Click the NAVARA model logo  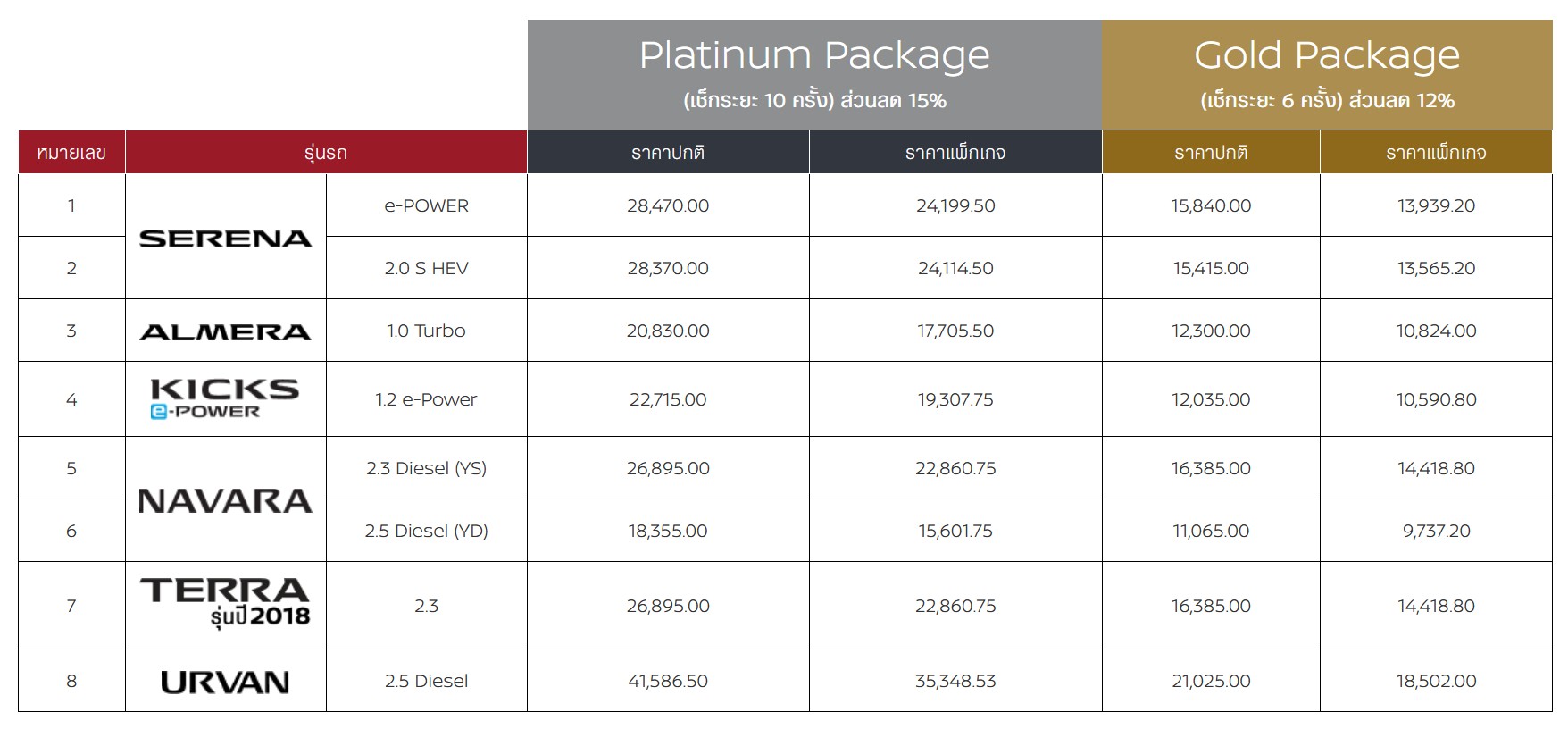(226, 500)
